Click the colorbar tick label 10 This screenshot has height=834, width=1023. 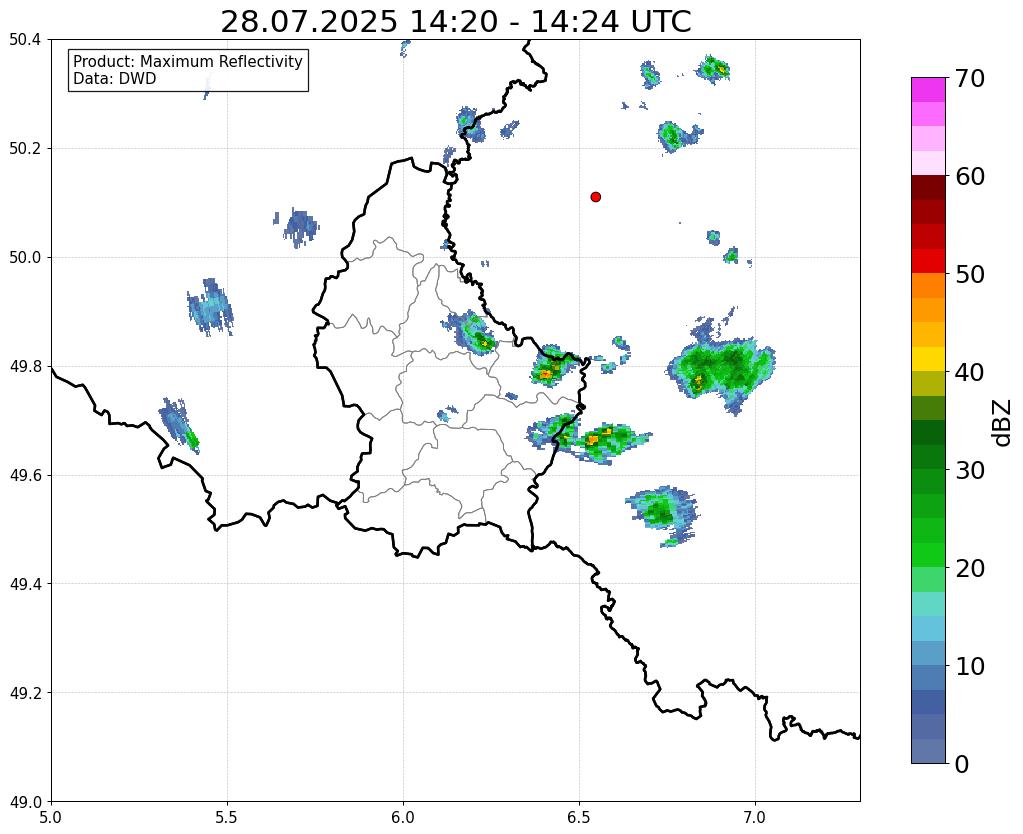(970, 666)
